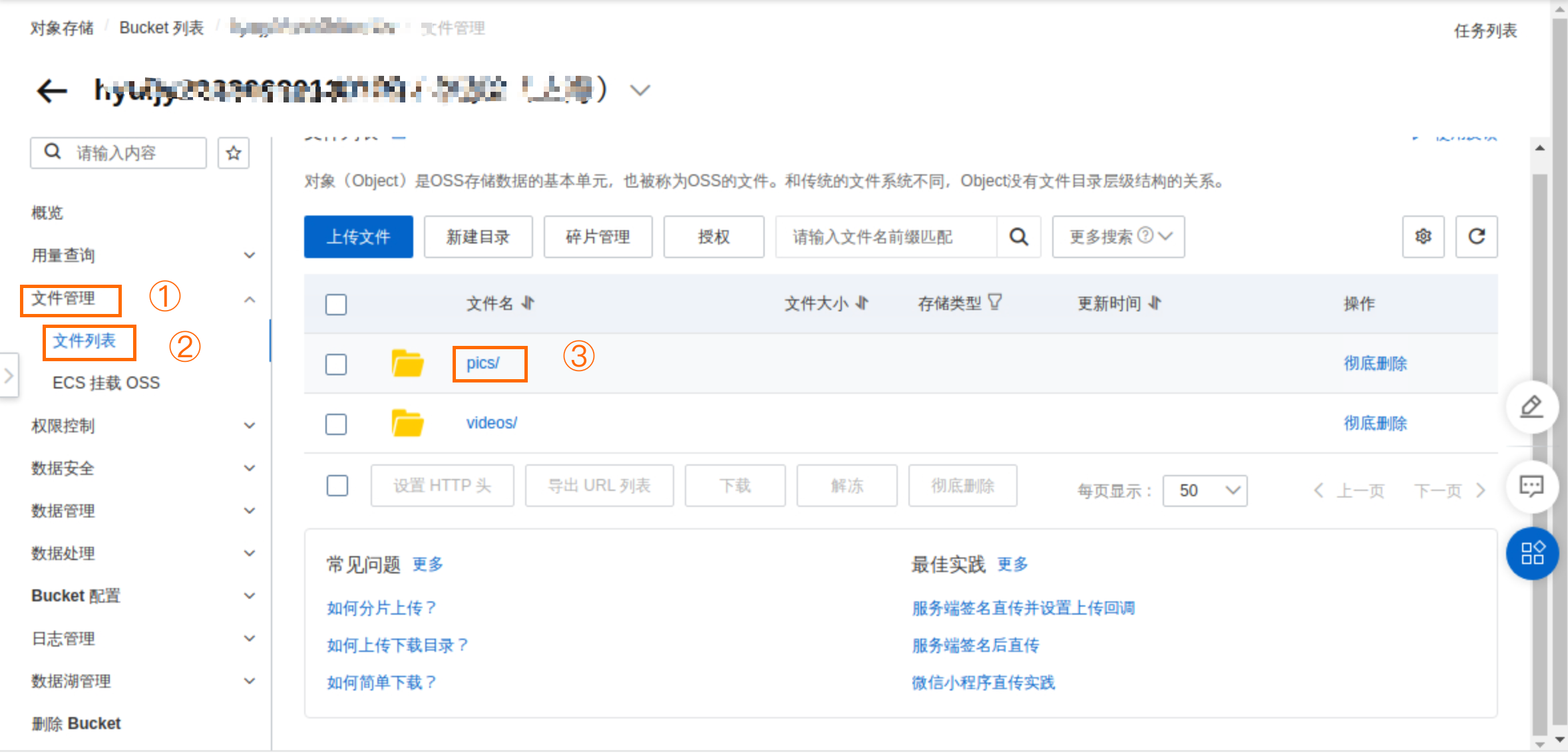Expand the 更多搜索 dropdown

tap(1118, 237)
